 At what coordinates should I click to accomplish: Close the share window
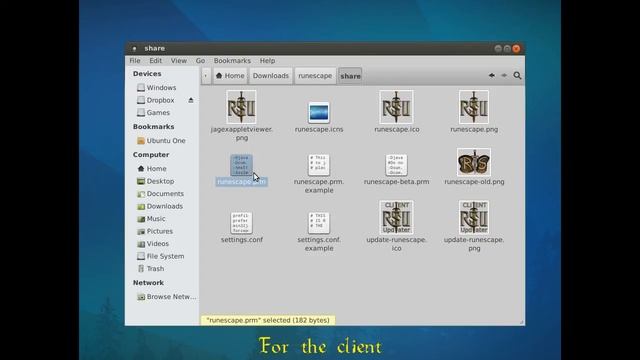pos(516,49)
